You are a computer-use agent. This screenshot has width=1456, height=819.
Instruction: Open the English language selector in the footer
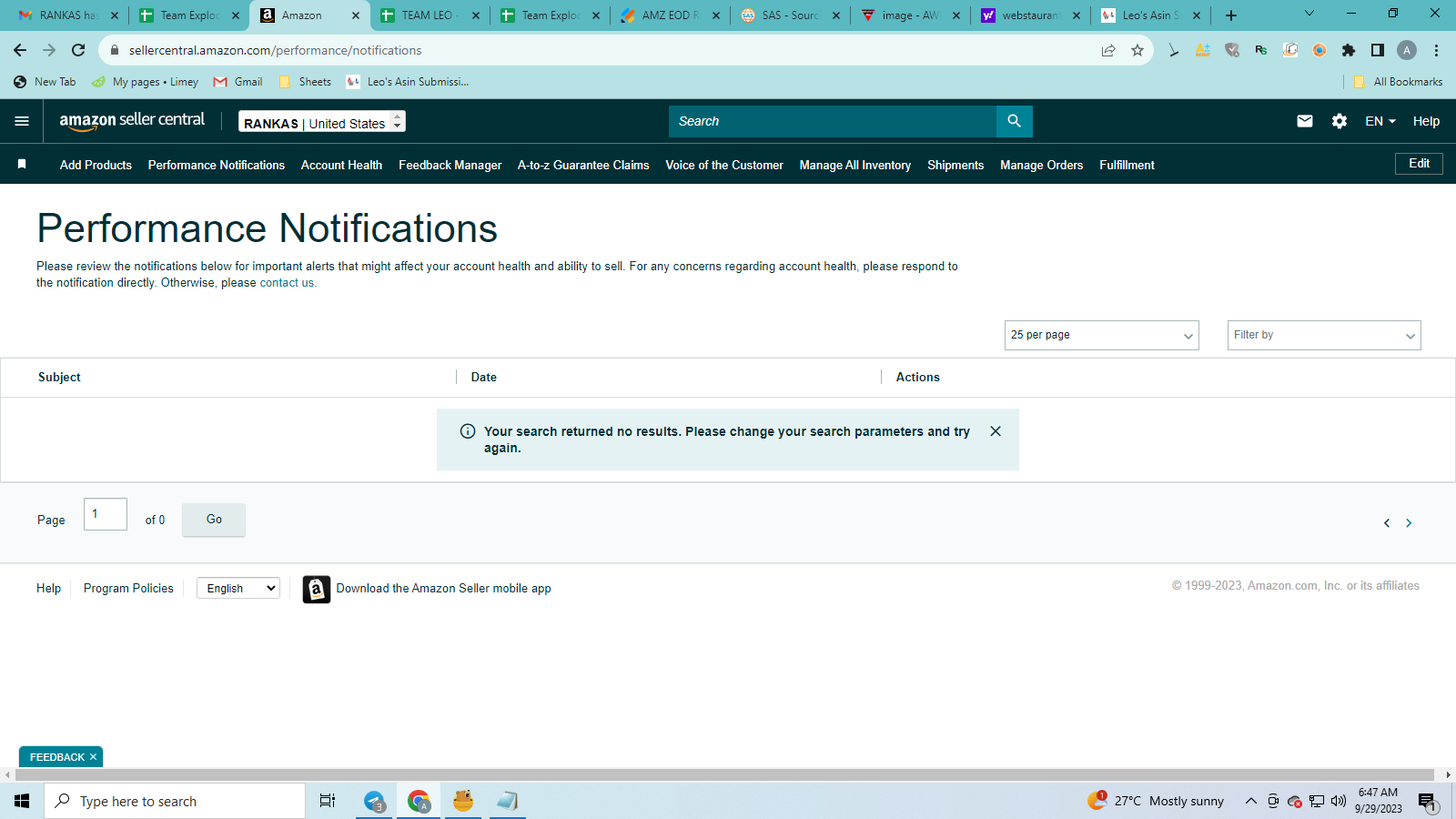click(238, 589)
